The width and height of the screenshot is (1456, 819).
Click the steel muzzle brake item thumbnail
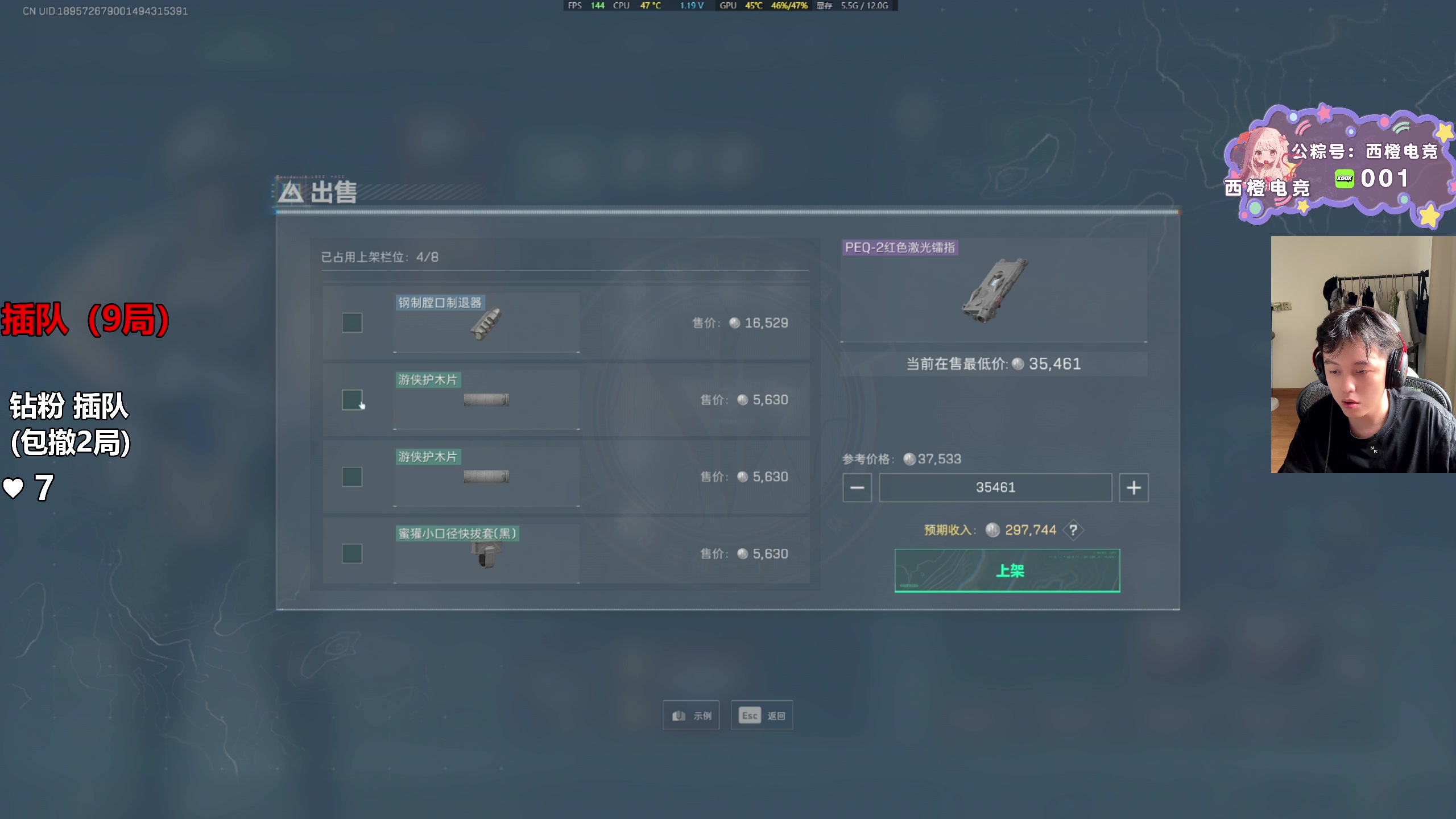coord(485,325)
